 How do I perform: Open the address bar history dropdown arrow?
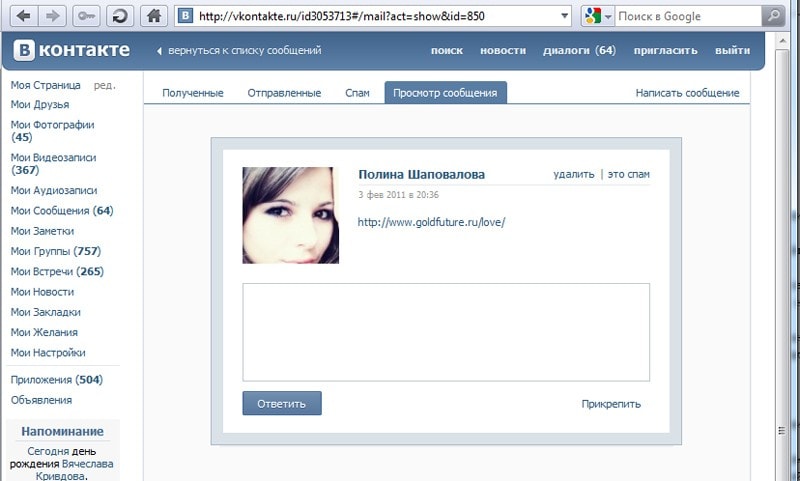click(x=564, y=16)
